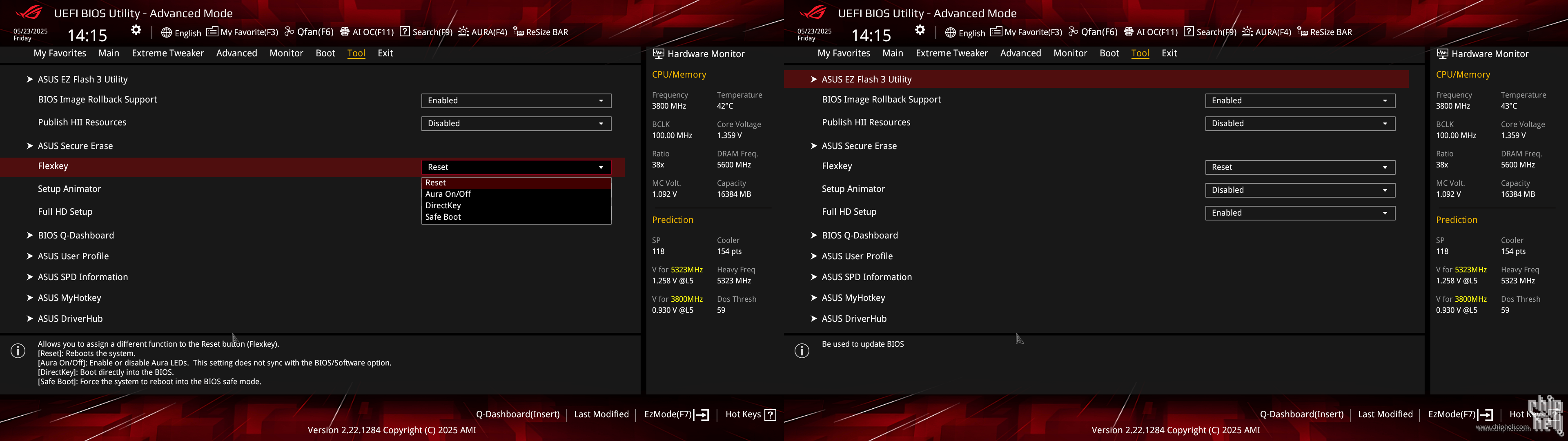Open Full HD Setup dropdown in right screen

1300,213
